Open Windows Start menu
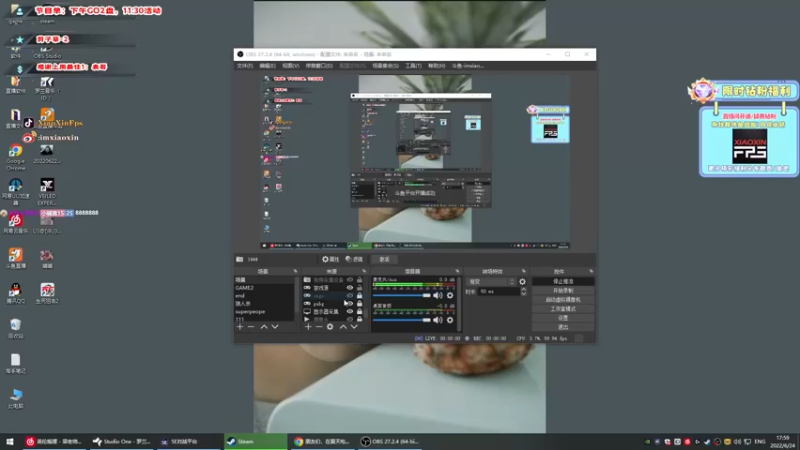 point(10,441)
